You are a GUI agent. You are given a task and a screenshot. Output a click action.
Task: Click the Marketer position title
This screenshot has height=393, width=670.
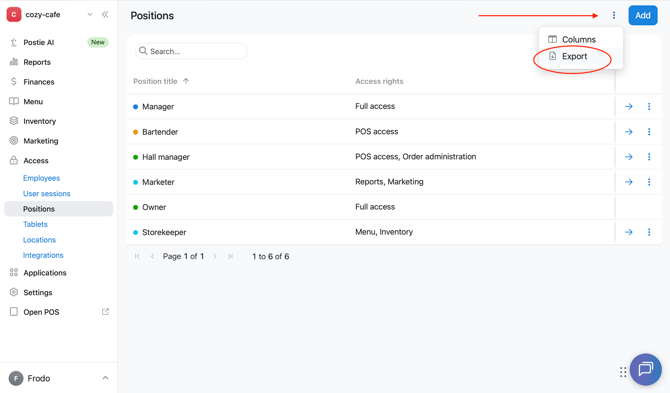[x=158, y=182]
